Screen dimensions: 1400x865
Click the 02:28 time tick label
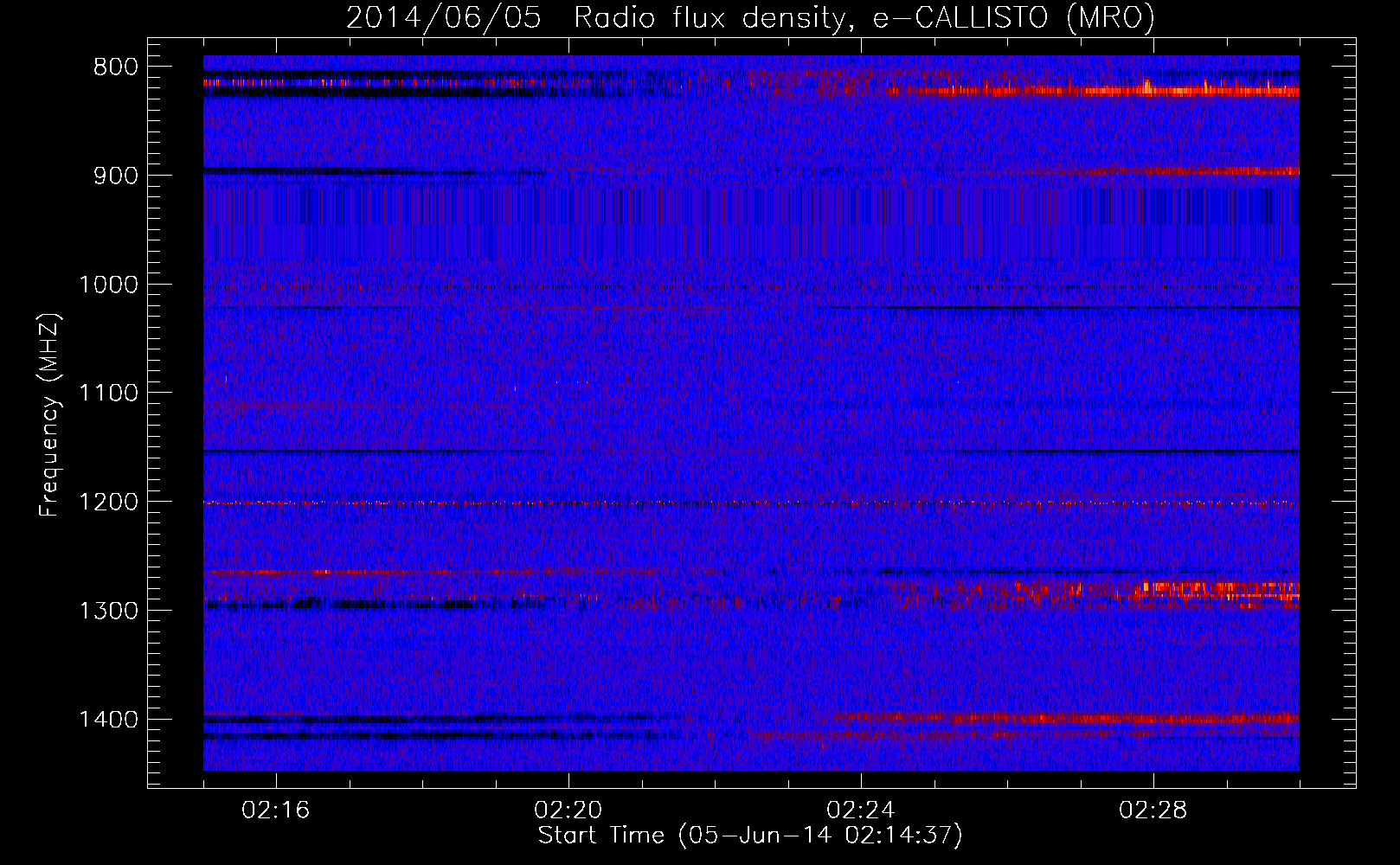1153,811
